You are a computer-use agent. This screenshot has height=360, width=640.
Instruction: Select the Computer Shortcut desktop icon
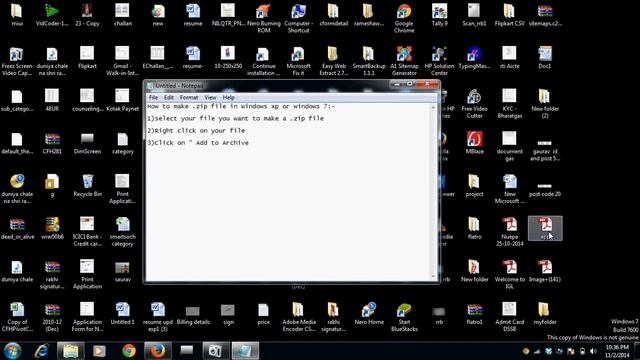pyautogui.click(x=298, y=18)
